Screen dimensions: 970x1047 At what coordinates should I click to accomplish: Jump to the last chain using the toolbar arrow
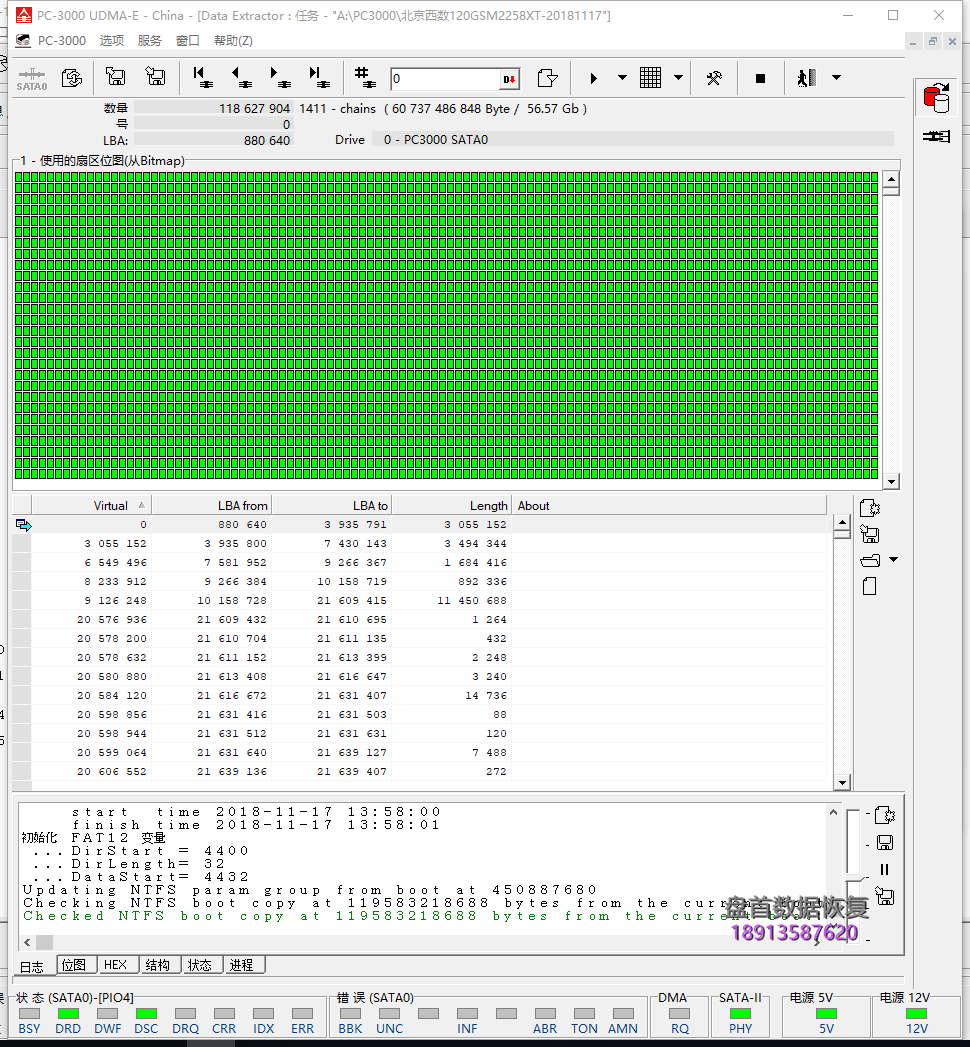pyautogui.click(x=319, y=77)
